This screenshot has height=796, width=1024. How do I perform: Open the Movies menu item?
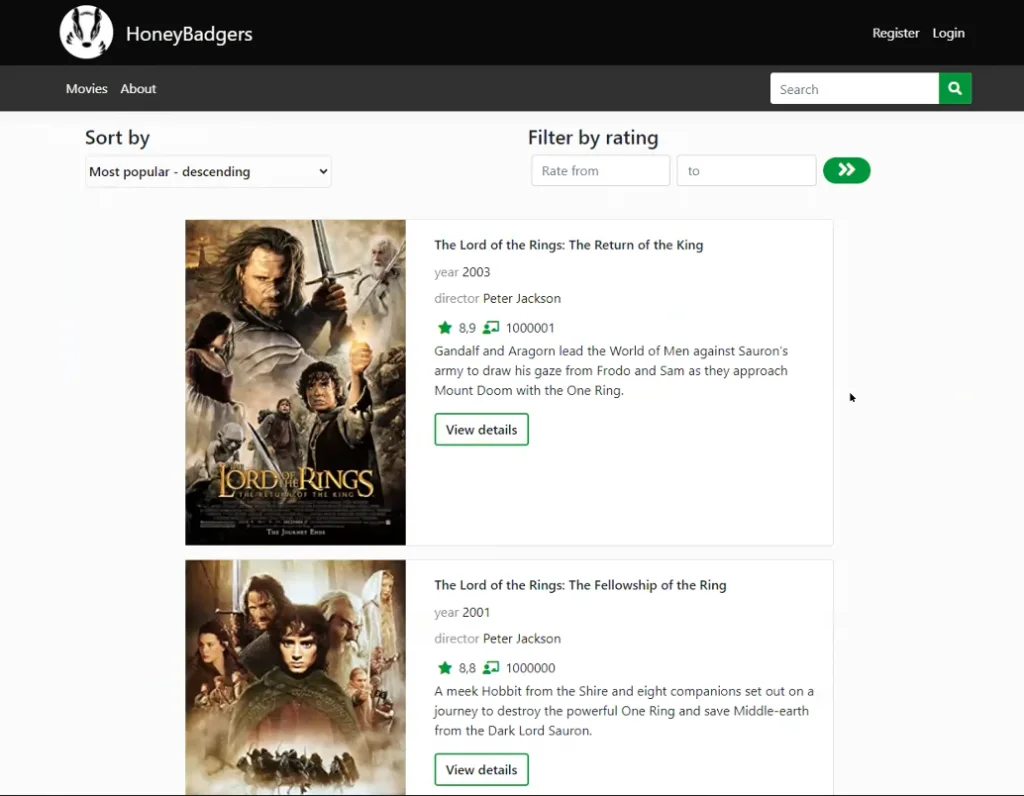pyautogui.click(x=86, y=89)
